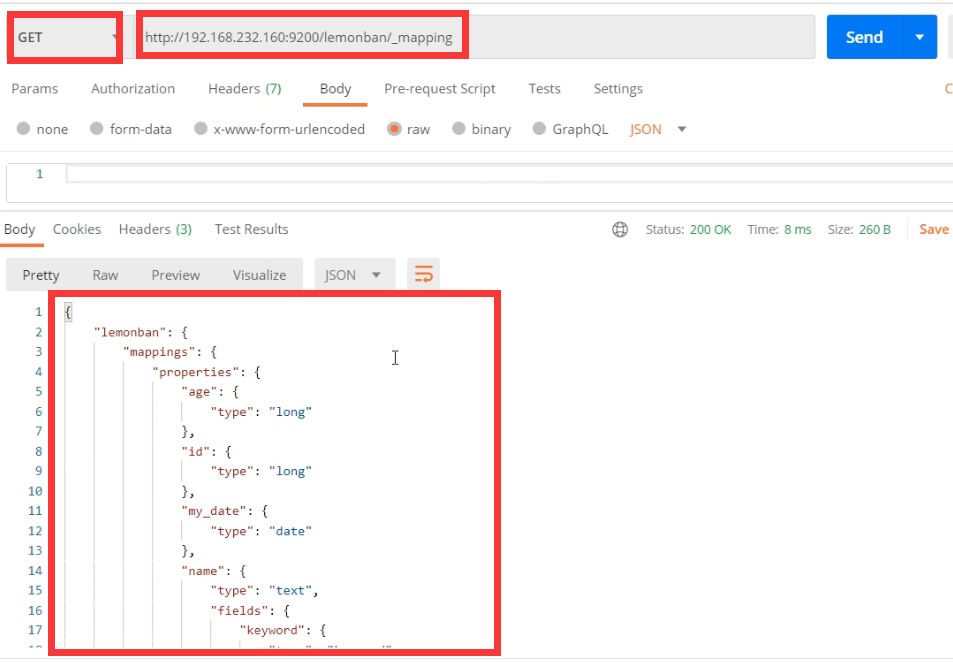
Task: Click the 260 B response size value
Action: click(875, 230)
